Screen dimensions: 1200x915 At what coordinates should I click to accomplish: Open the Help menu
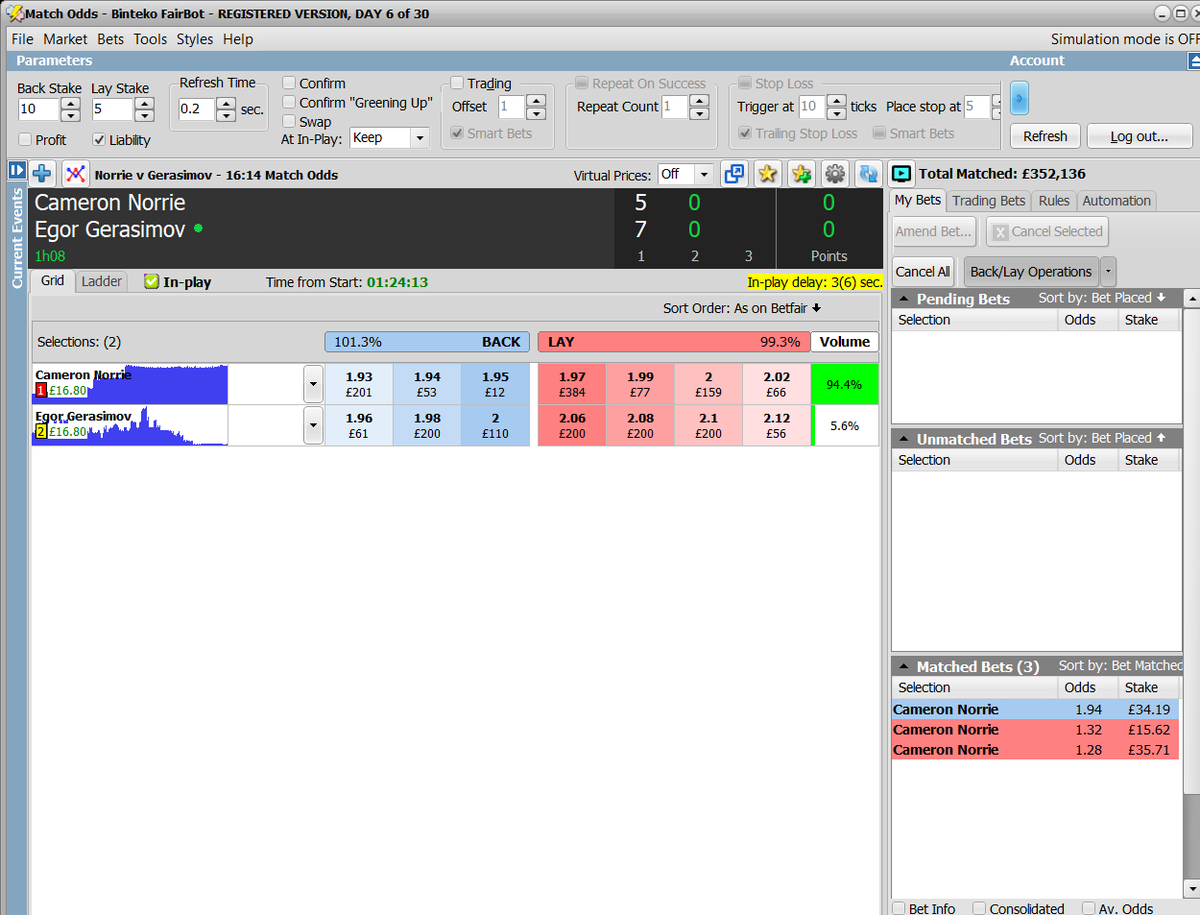click(x=238, y=39)
